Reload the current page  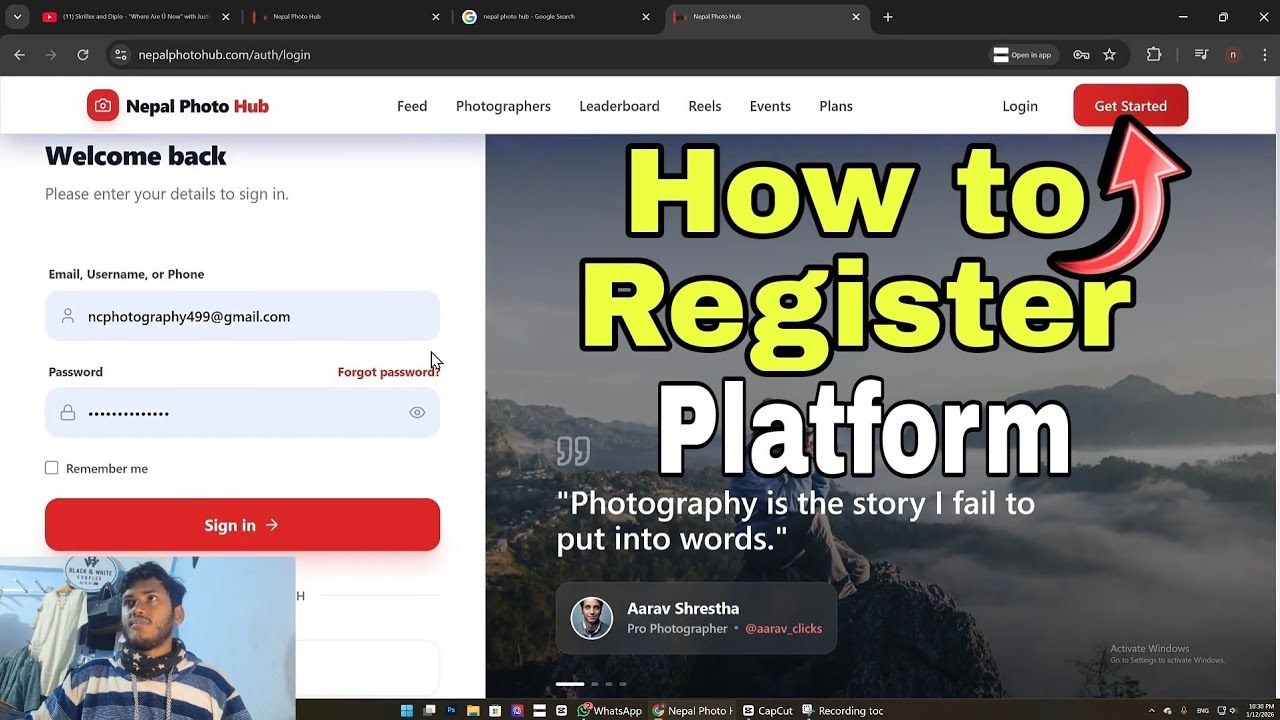click(83, 55)
